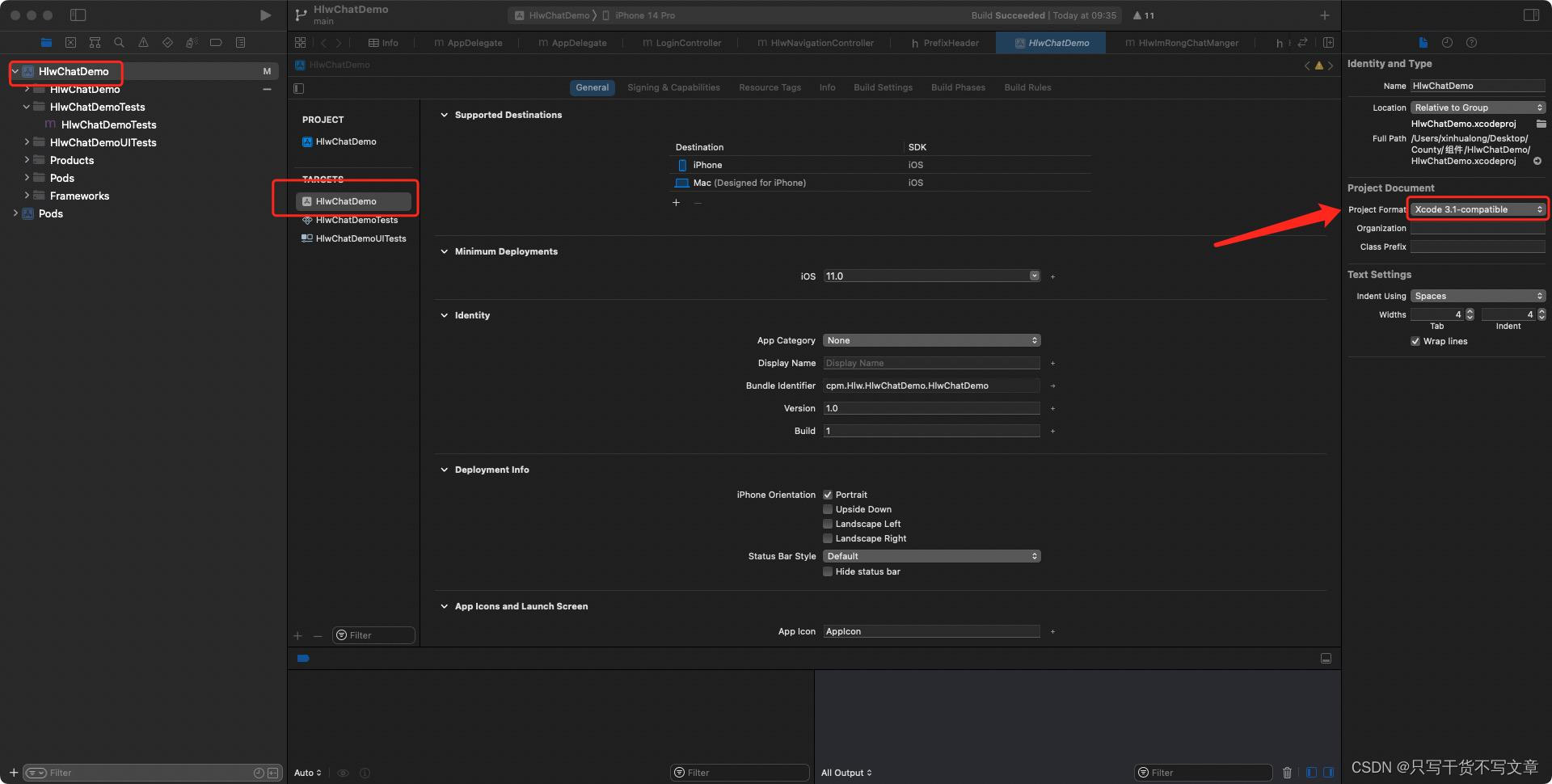The height and width of the screenshot is (784, 1552).
Task: Show the 11 warnings indicator
Action: coord(1144,15)
